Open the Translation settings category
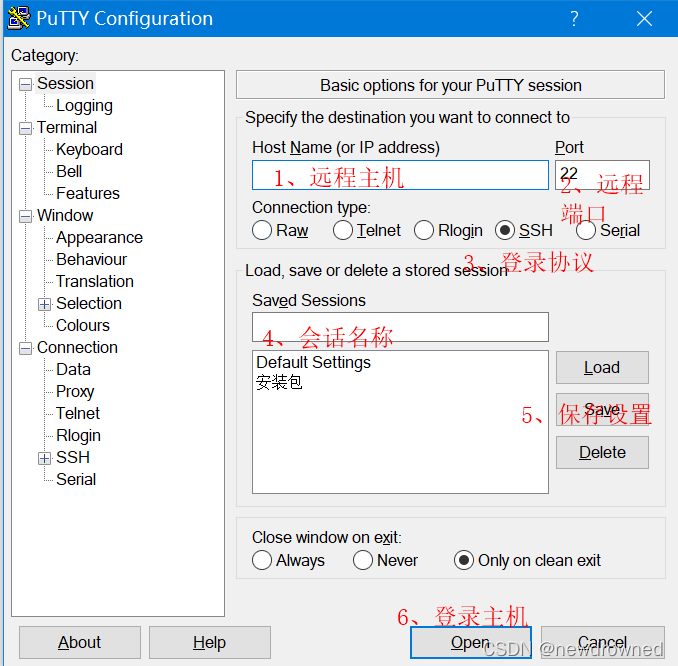This screenshot has height=666, width=678. point(95,282)
